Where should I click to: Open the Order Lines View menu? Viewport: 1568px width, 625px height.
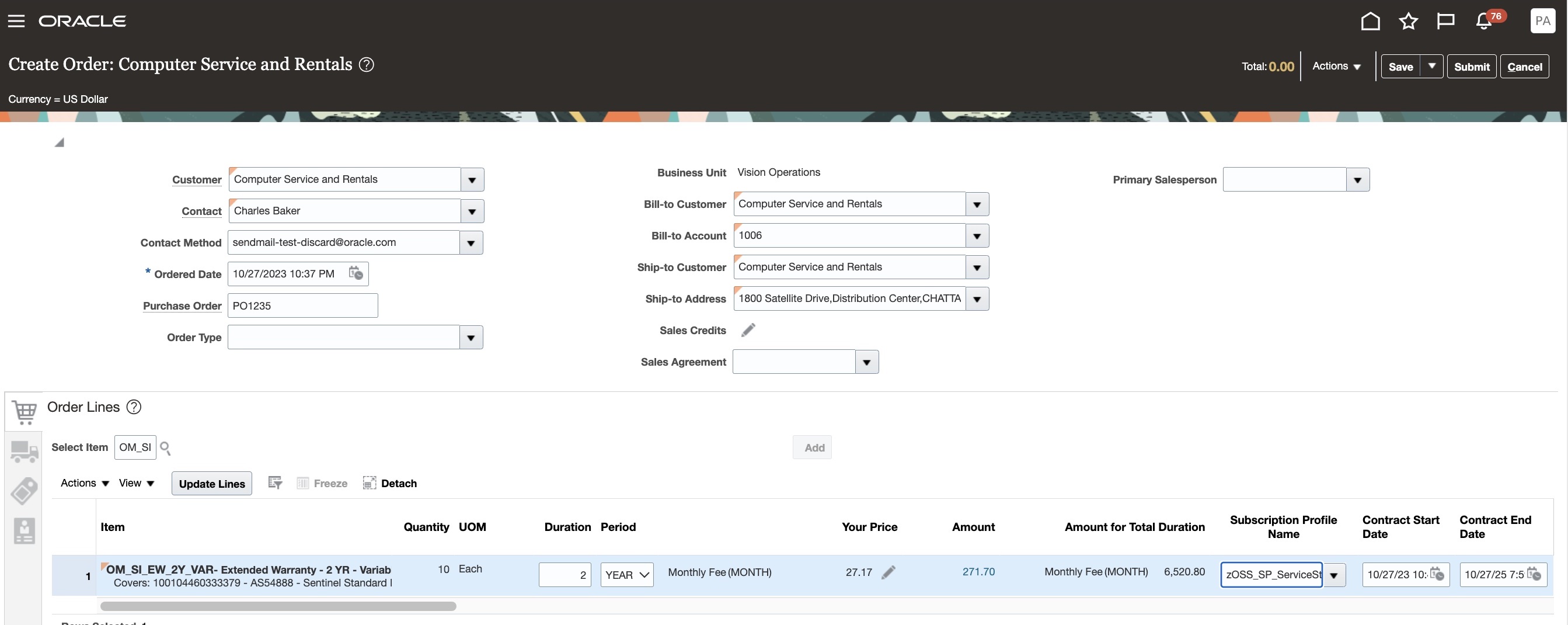137,483
